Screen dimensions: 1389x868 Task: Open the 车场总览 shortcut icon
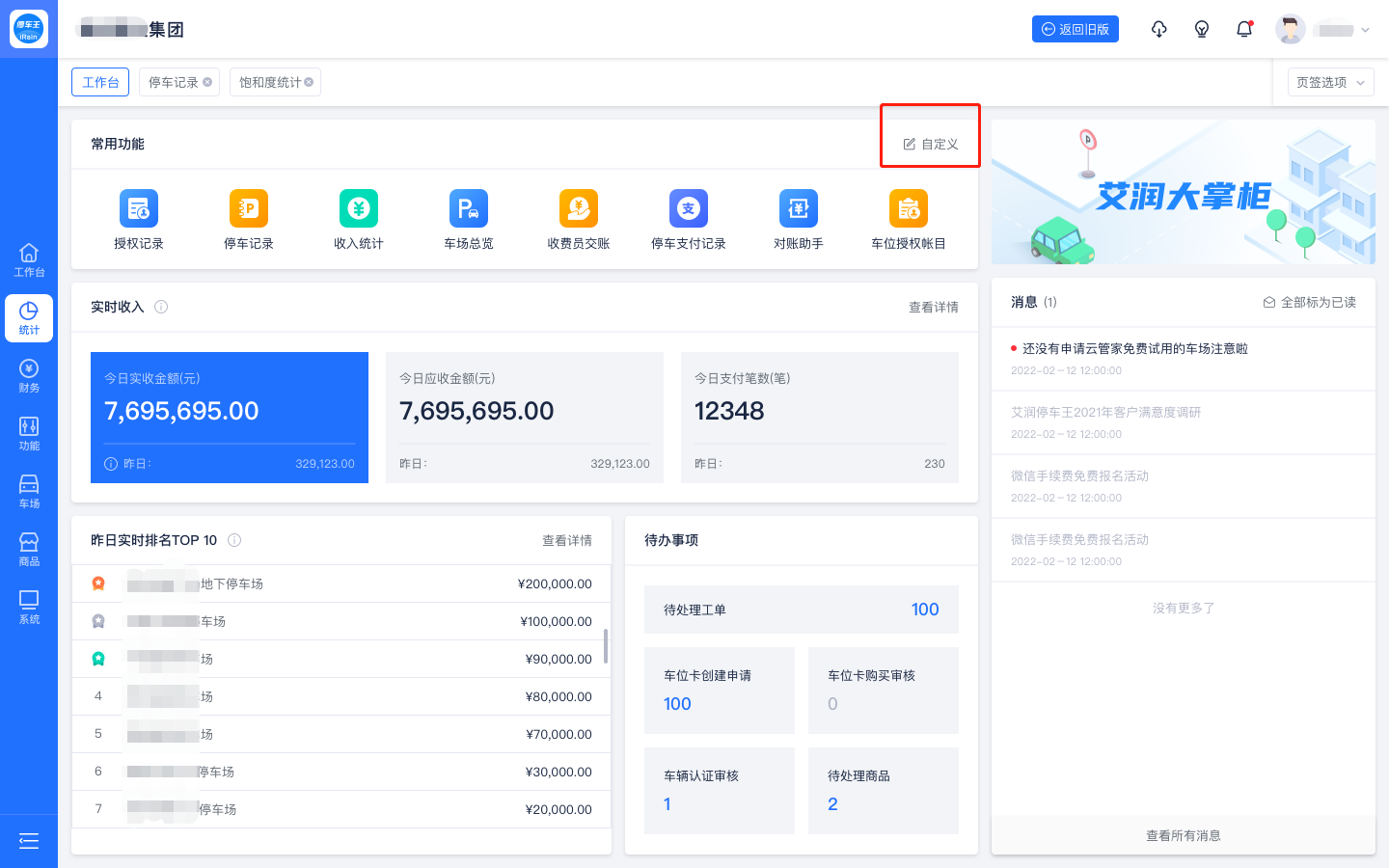coord(469,208)
